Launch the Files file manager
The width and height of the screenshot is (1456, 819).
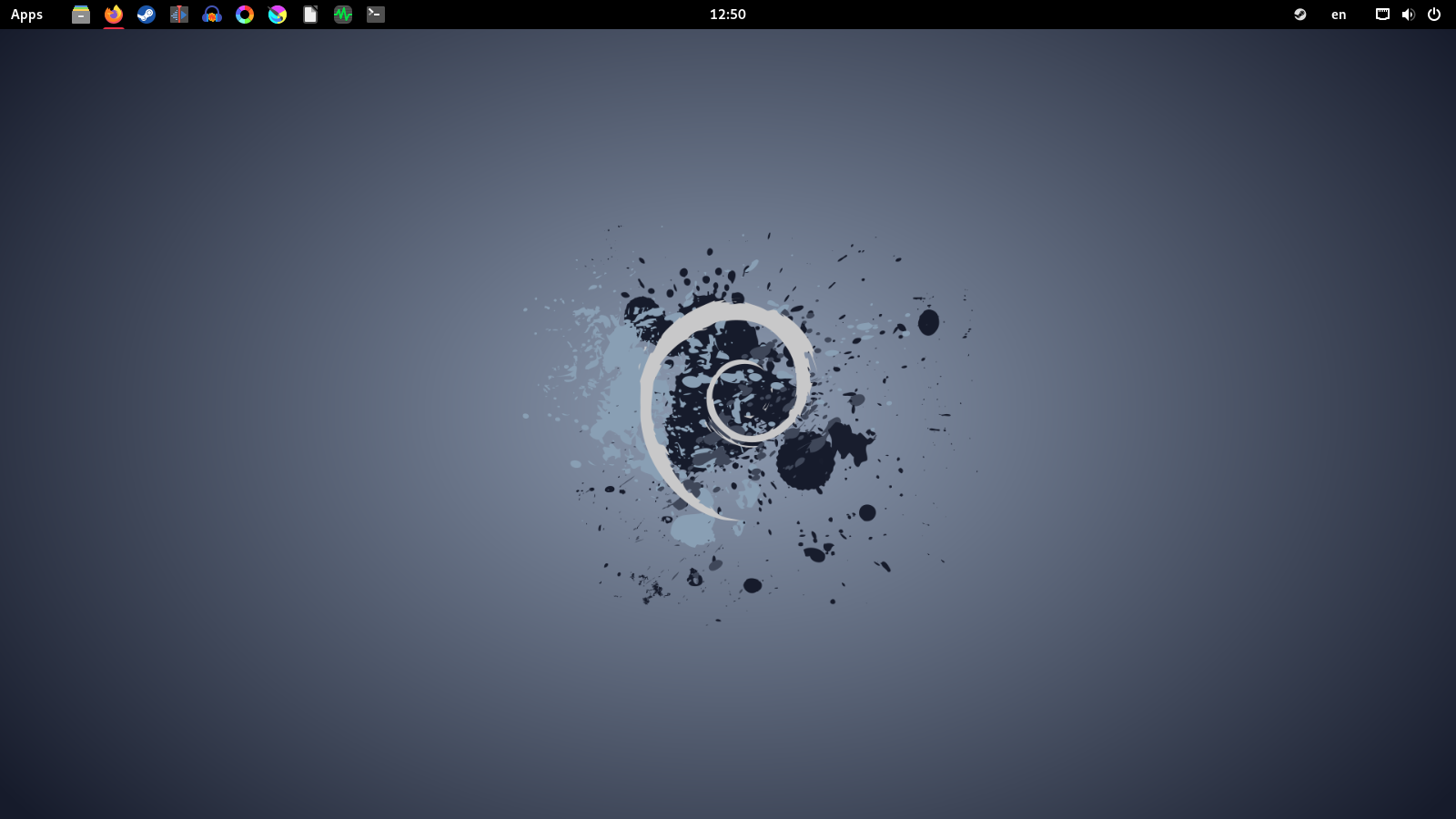point(81,15)
